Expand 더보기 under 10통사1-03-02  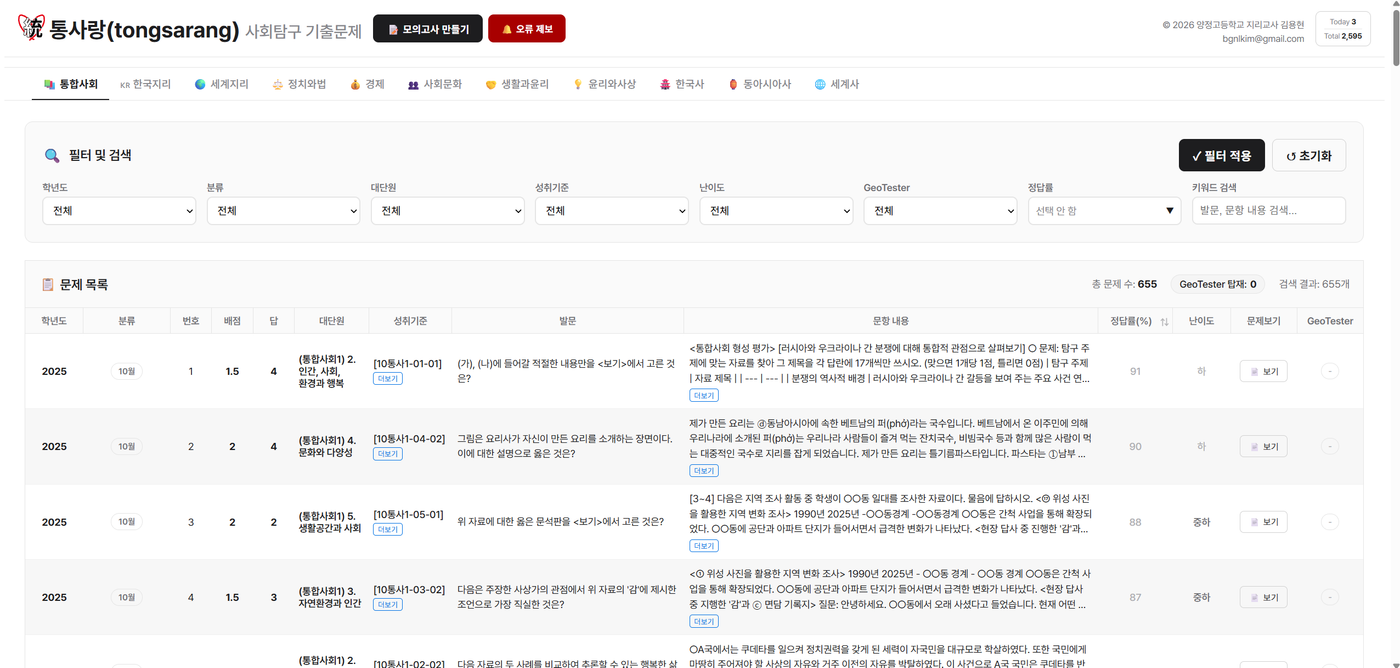[387, 605]
